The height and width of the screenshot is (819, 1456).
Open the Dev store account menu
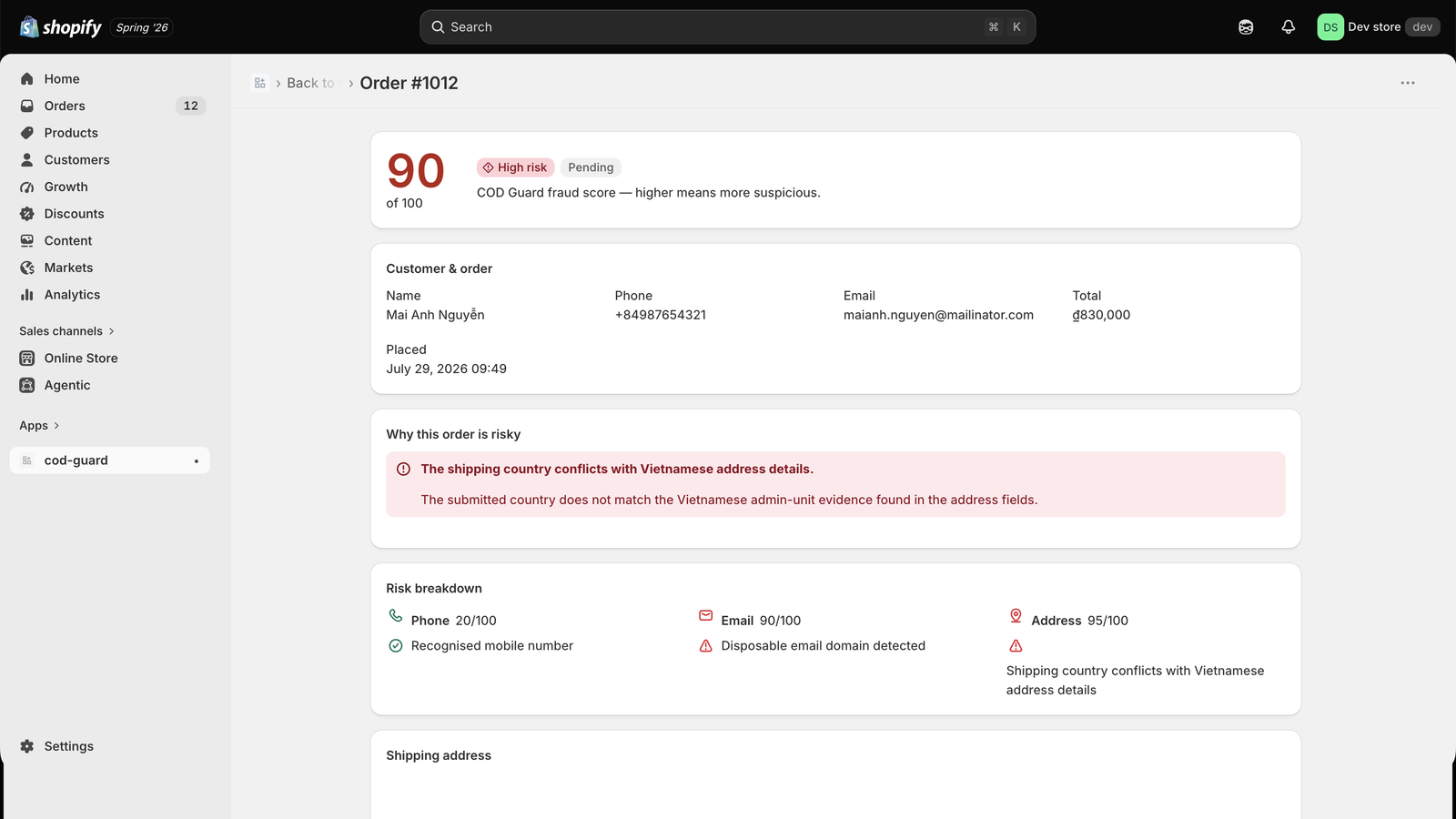pos(1379,27)
